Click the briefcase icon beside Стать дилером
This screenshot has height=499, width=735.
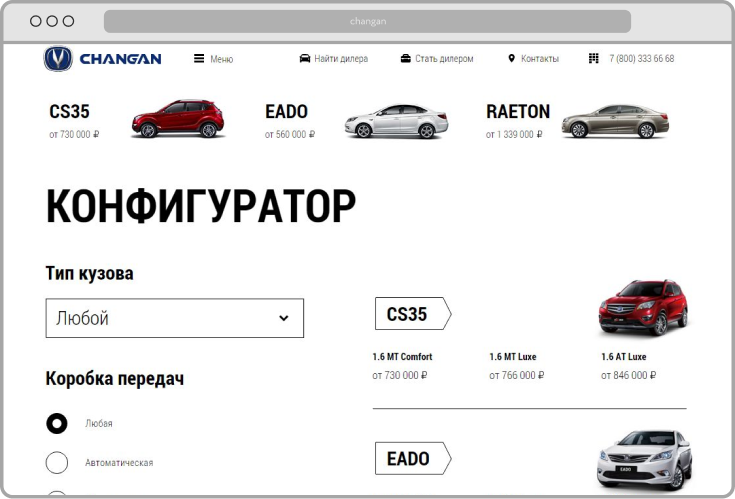405,59
